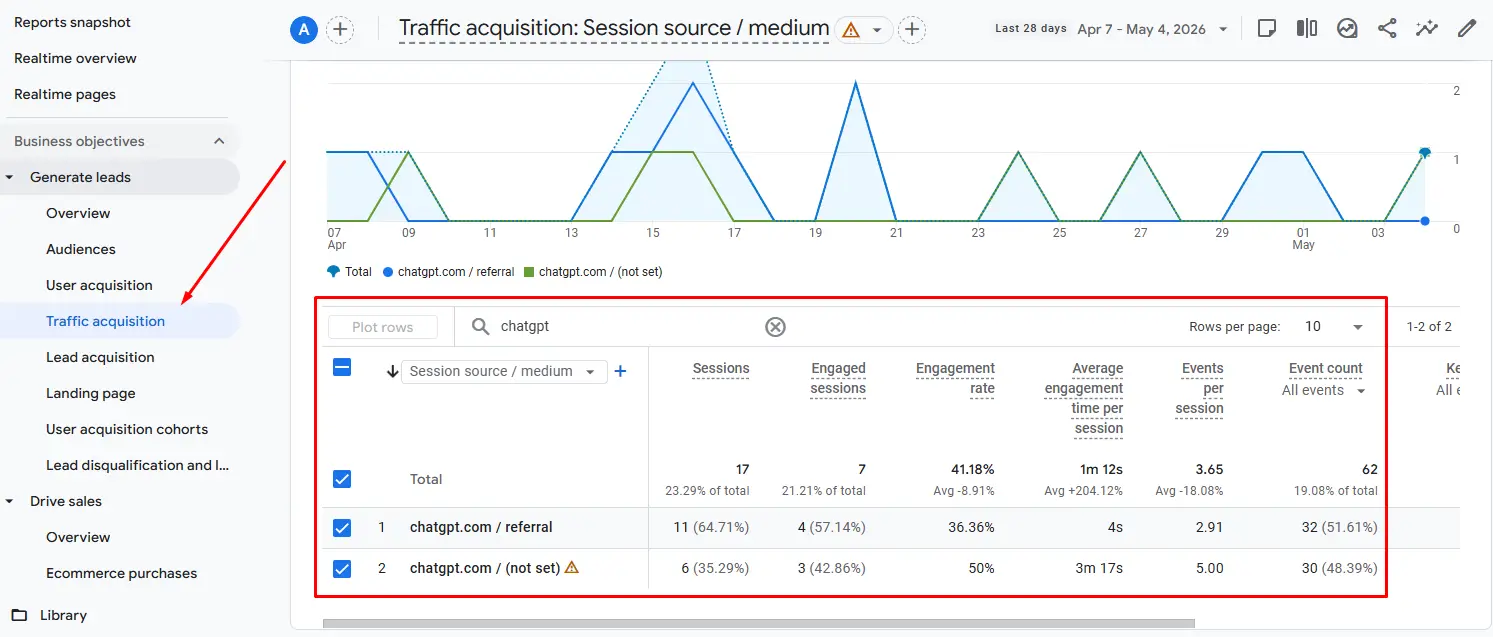Click the '11 (64.71%)' sessions cell
Image resolution: width=1493 pixels, height=637 pixels.
(x=711, y=527)
